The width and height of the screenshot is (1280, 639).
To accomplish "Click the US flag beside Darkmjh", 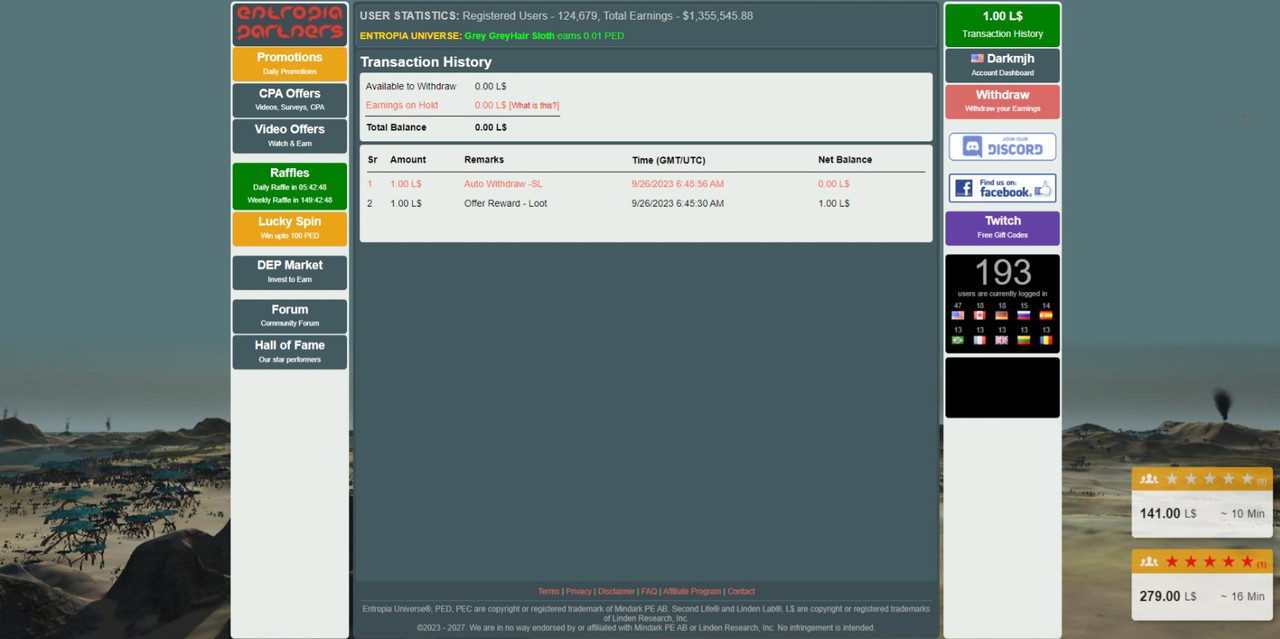I will (977, 58).
